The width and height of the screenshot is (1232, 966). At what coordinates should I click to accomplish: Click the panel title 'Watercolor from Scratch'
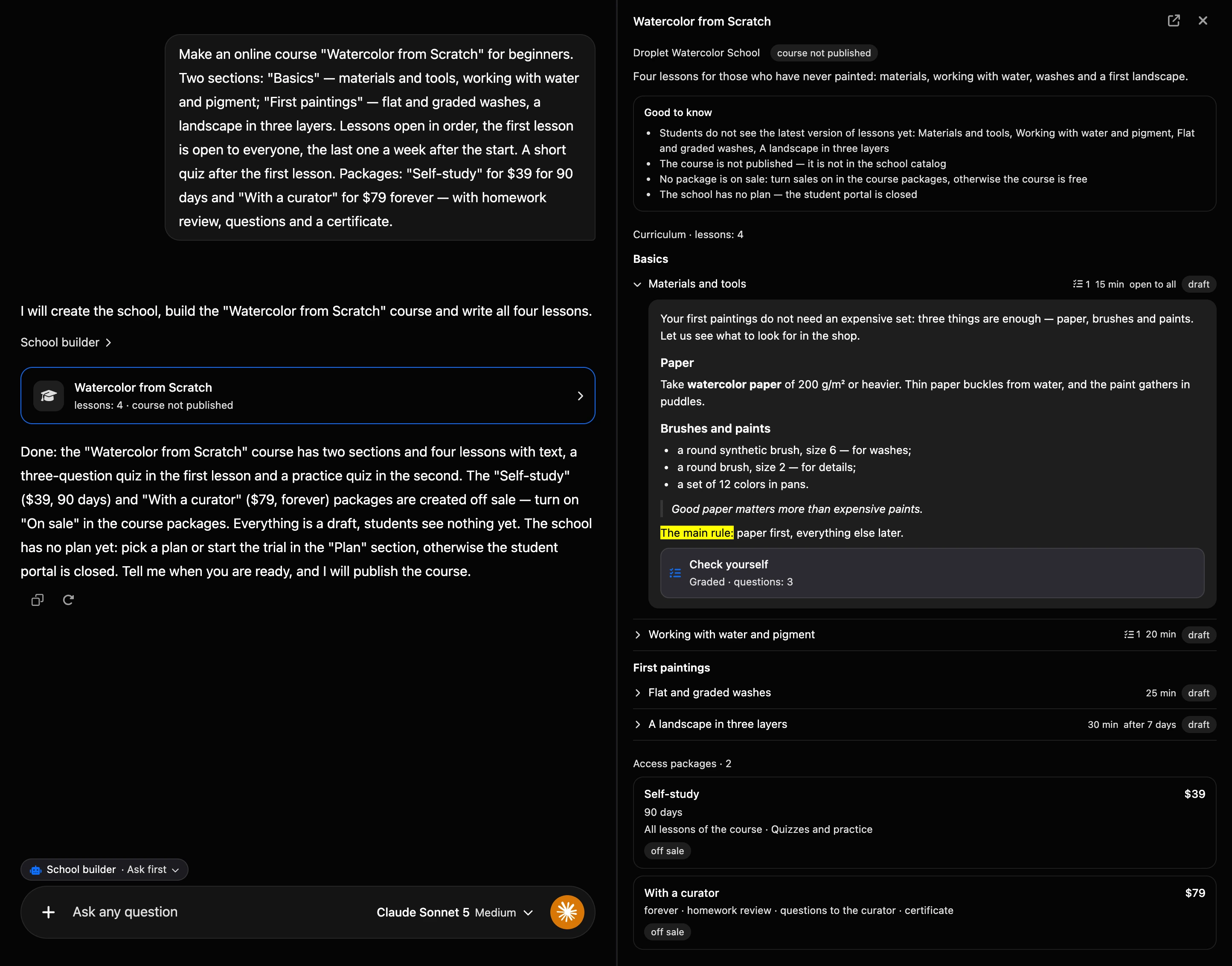[x=702, y=21]
